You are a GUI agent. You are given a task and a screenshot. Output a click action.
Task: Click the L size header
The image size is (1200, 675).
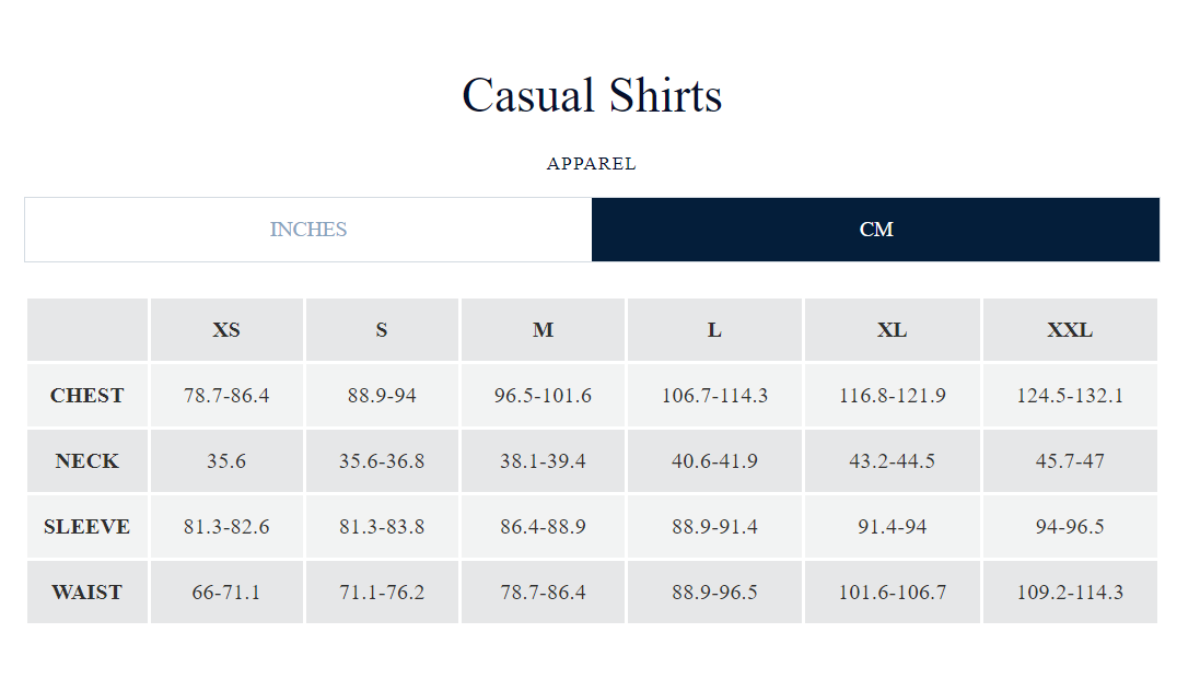coord(714,330)
